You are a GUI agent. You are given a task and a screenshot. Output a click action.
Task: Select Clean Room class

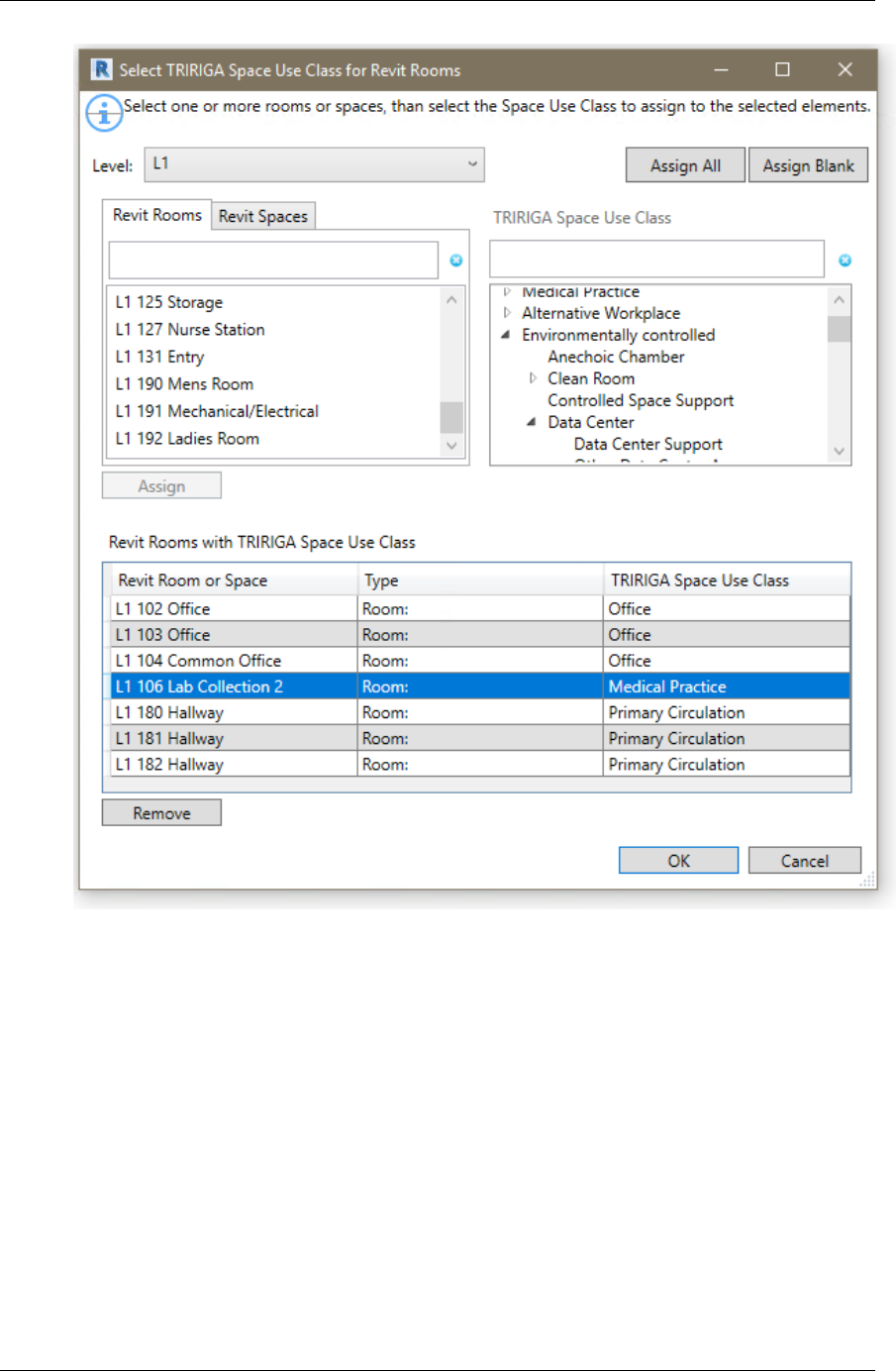coord(591,378)
